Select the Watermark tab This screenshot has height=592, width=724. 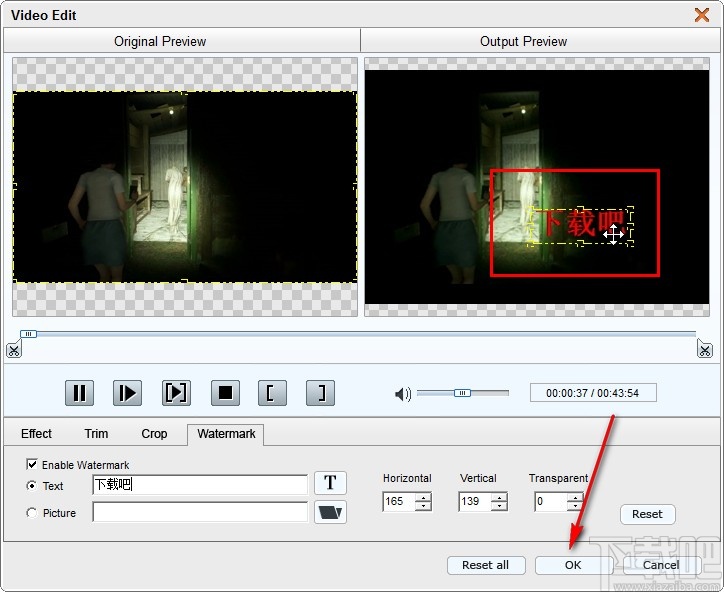click(226, 434)
